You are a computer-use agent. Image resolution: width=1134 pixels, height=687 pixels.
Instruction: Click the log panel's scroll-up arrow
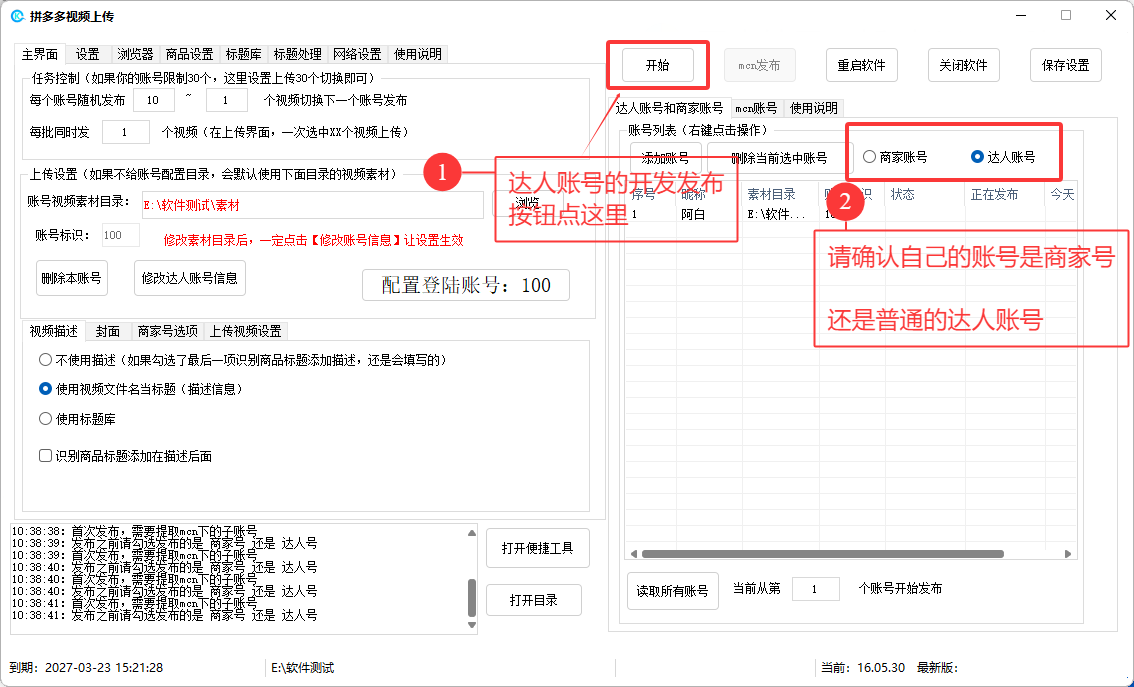pyautogui.click(x=472, y=533)
